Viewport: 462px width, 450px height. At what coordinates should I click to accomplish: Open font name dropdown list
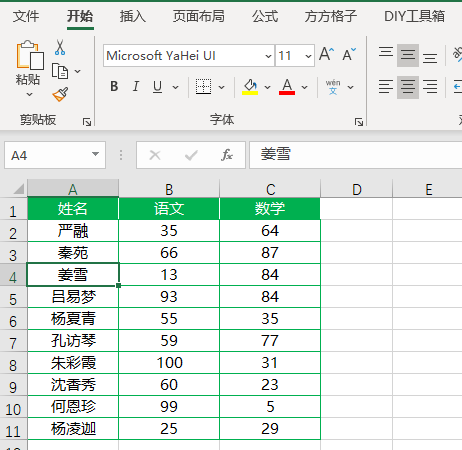pyautogui.click(x=268, y=56)
